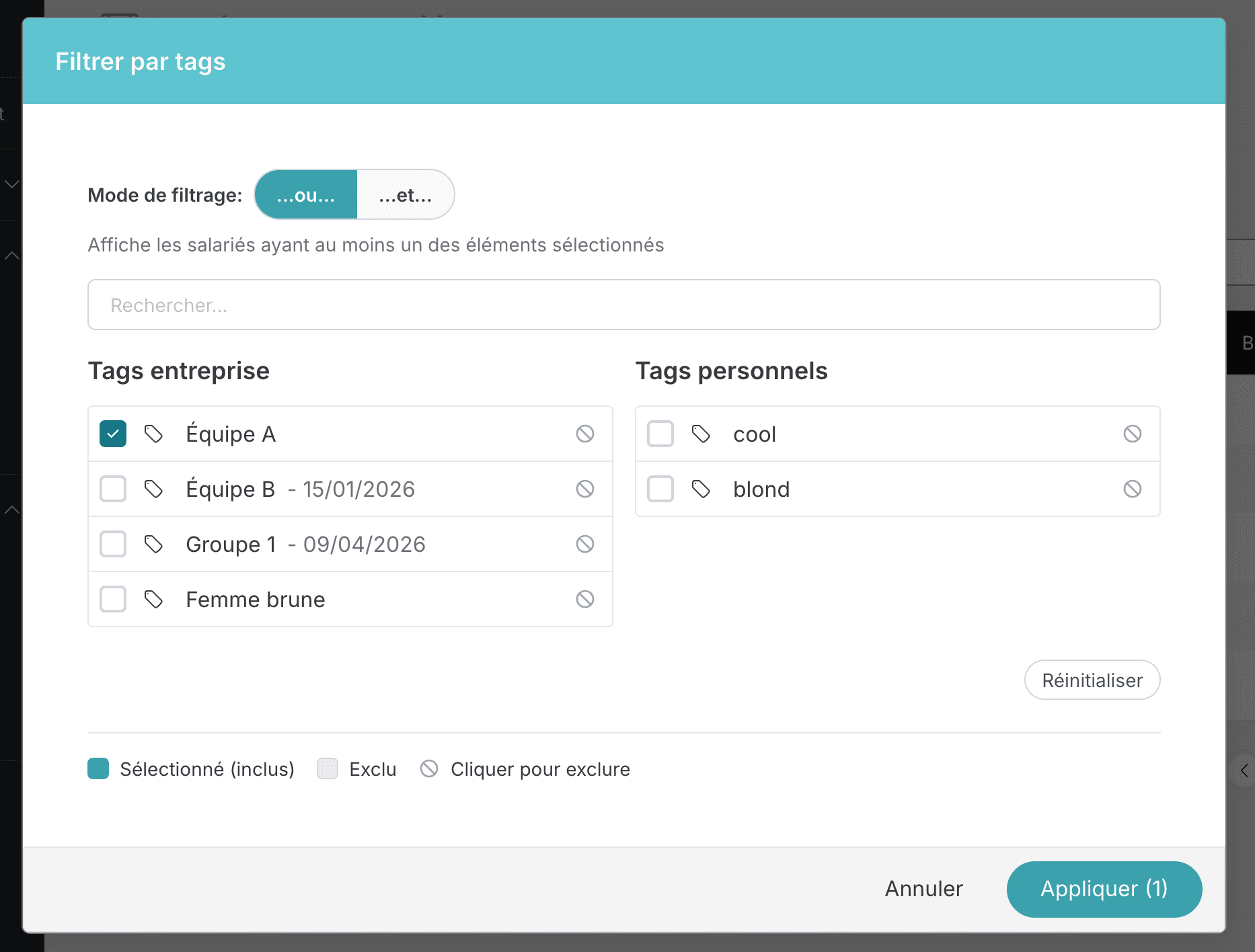Cancel with the Annuler button

point(923,889)
